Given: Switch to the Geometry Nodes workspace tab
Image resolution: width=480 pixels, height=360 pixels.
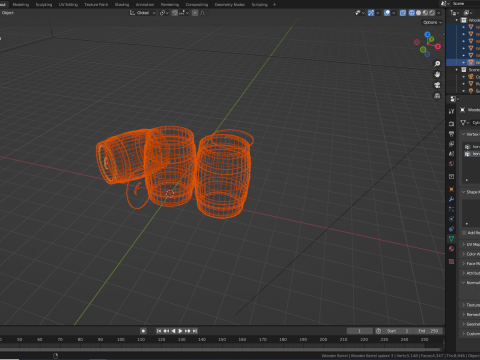Looking at the screenshot, I should pos(230,4).
